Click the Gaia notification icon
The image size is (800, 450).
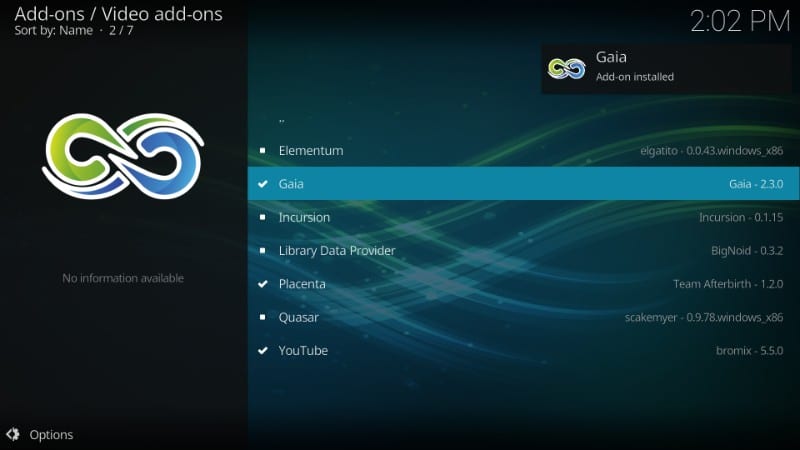[x=566, y=69]
